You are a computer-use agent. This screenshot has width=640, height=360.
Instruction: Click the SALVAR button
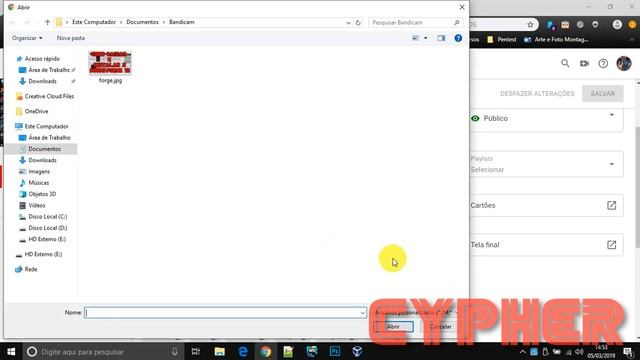click(x=602, y=93)
